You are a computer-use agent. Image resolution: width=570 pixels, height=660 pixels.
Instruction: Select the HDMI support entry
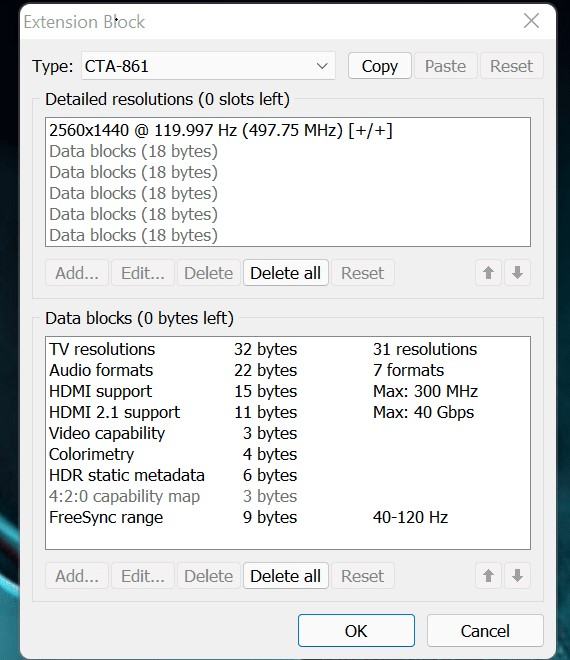click(288, 391)
